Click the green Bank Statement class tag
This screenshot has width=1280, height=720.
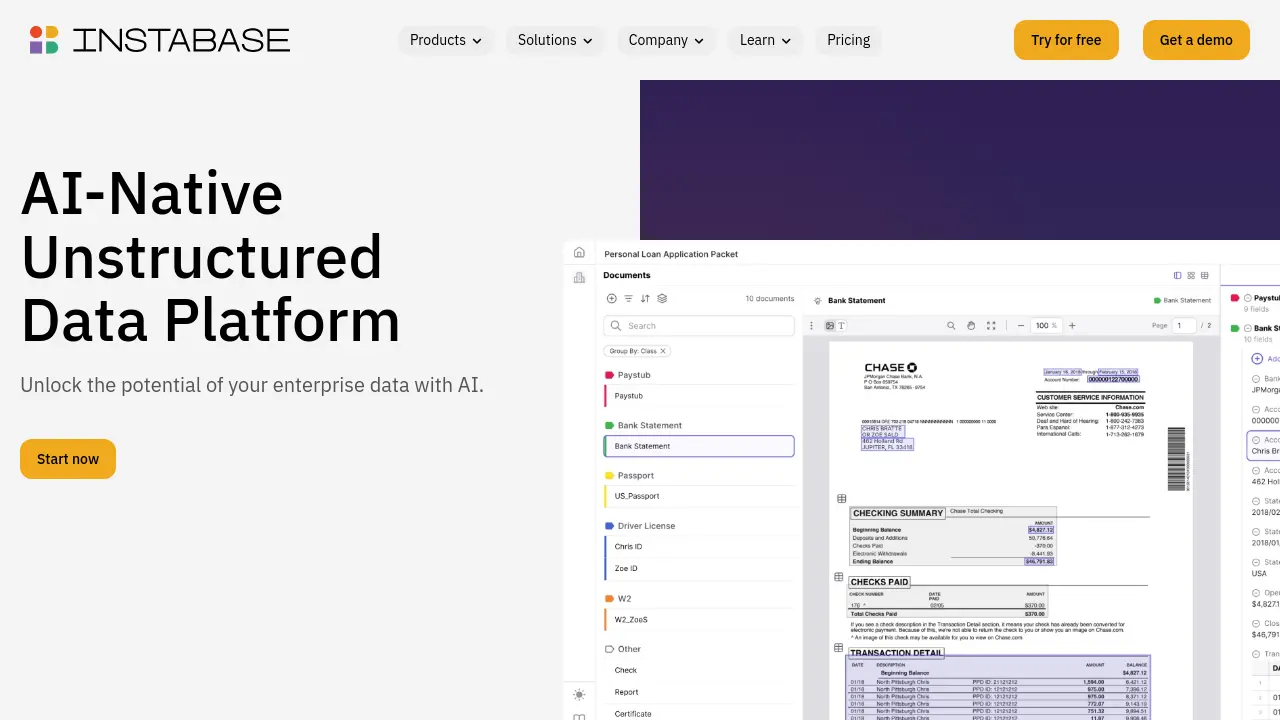[1182, 300]
